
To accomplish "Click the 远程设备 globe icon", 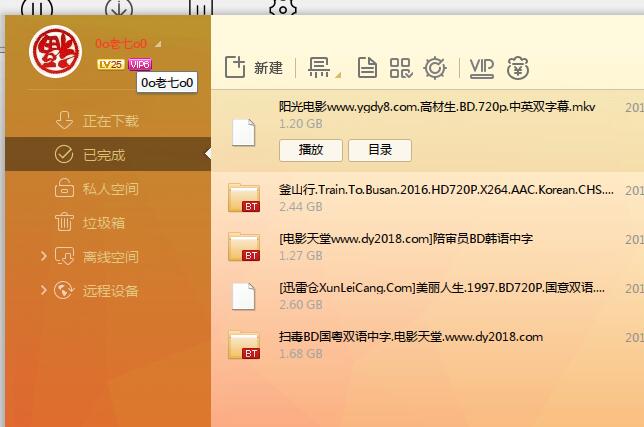I will click(64, 290).
